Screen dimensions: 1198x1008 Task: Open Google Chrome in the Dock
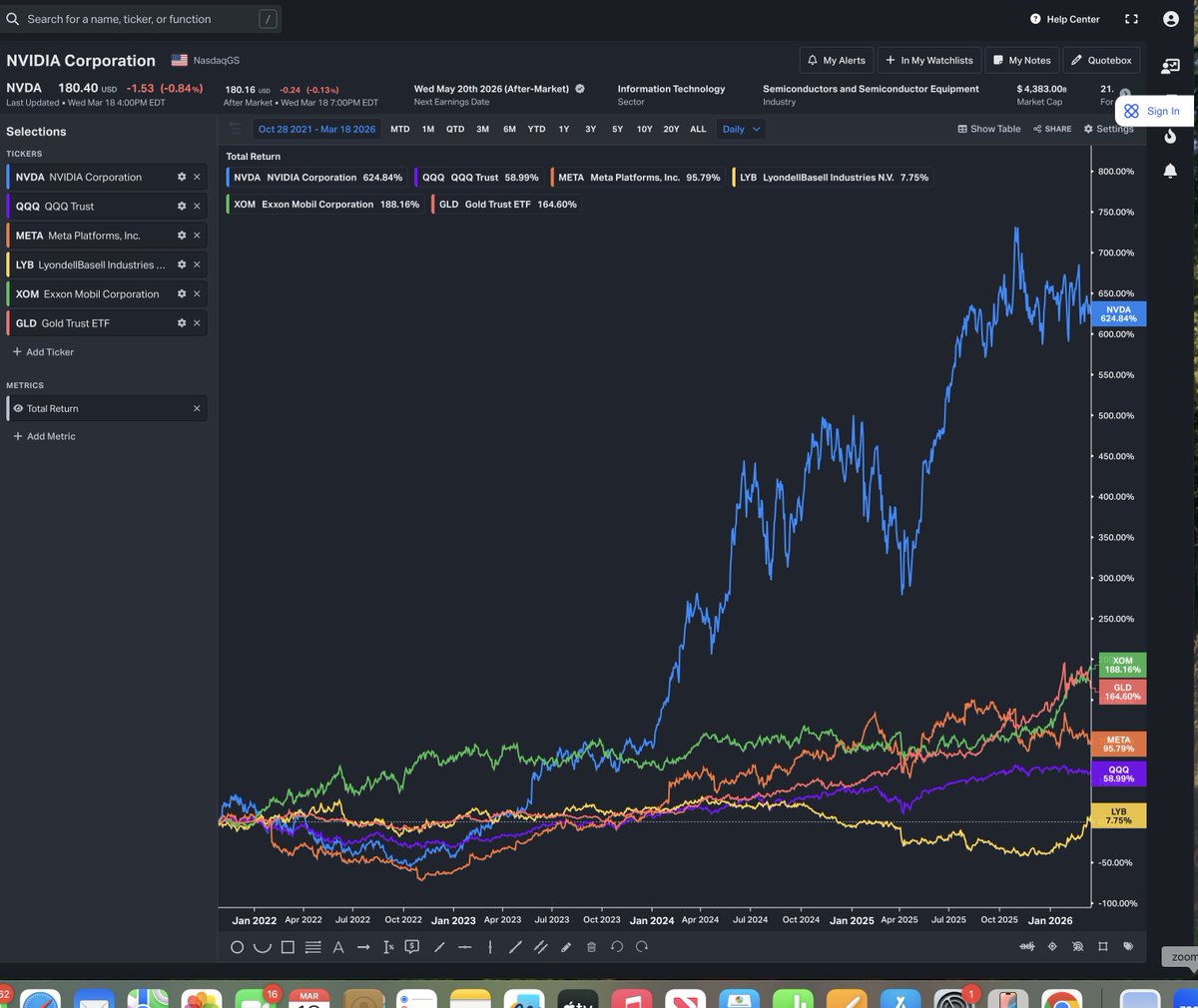pos(1061,999)
